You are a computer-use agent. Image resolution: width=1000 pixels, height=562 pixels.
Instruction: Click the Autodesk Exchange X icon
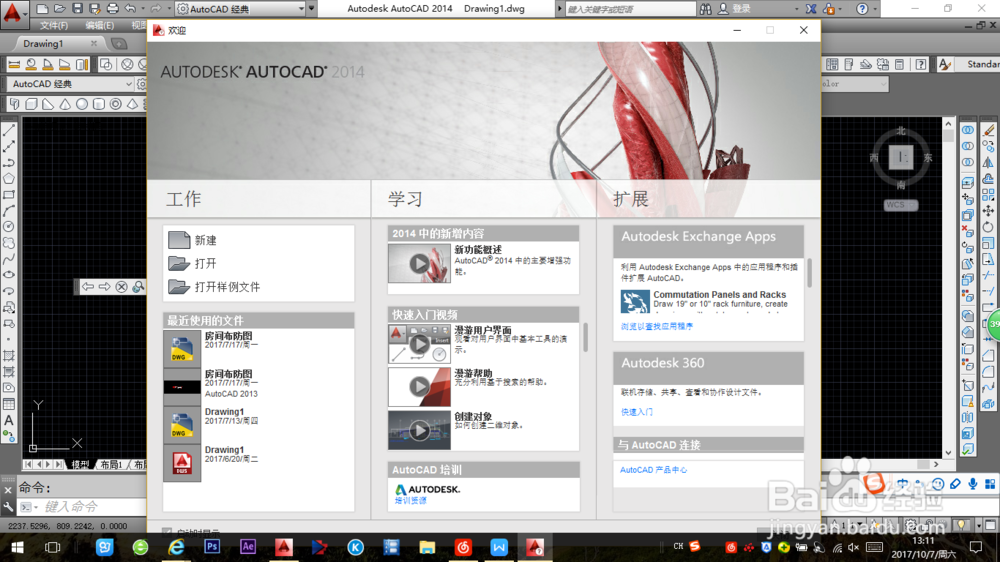click(811, 9)
